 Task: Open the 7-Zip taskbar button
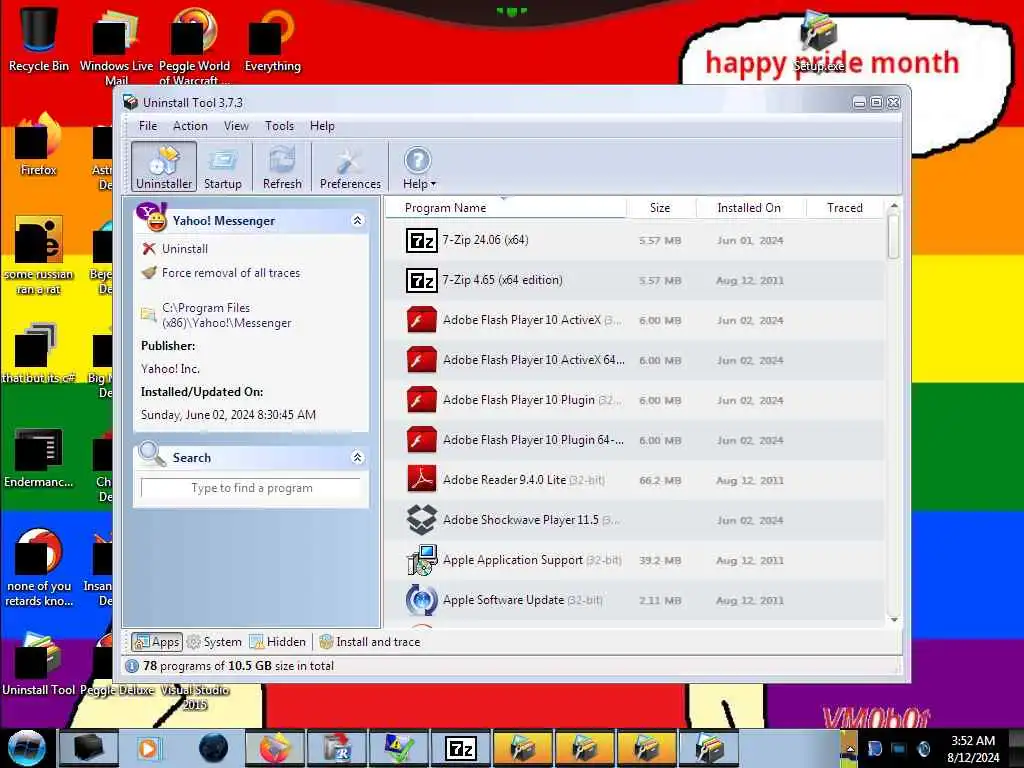(x=460, y=748)
